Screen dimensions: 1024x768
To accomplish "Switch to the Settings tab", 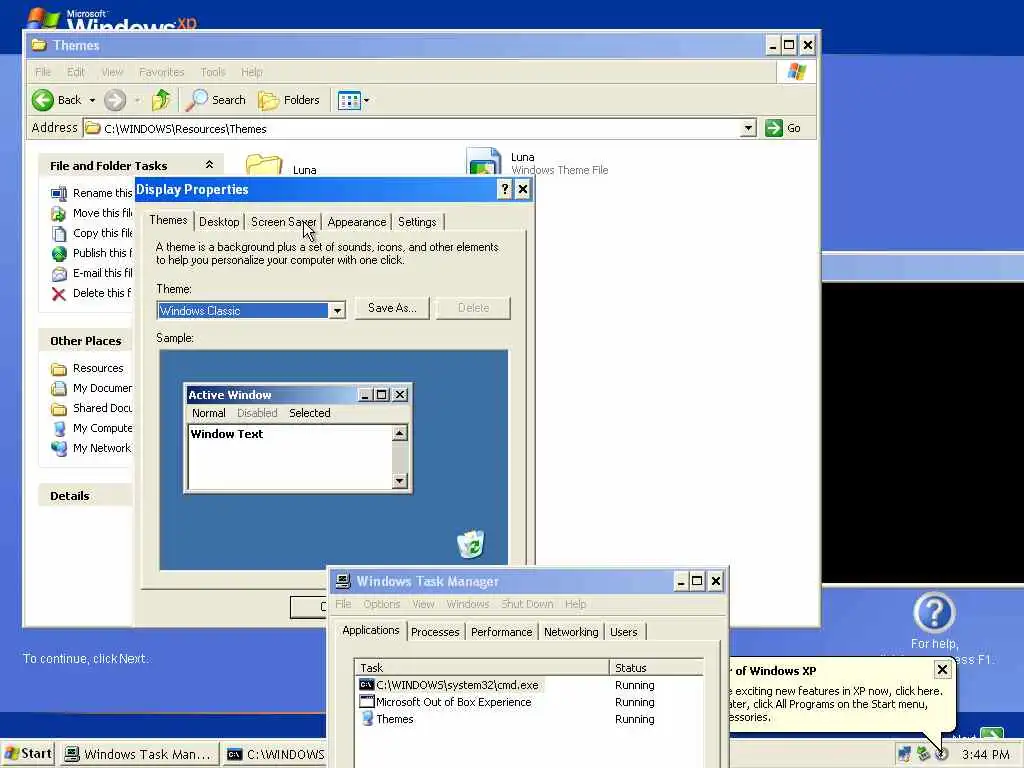I will [417, 222].
